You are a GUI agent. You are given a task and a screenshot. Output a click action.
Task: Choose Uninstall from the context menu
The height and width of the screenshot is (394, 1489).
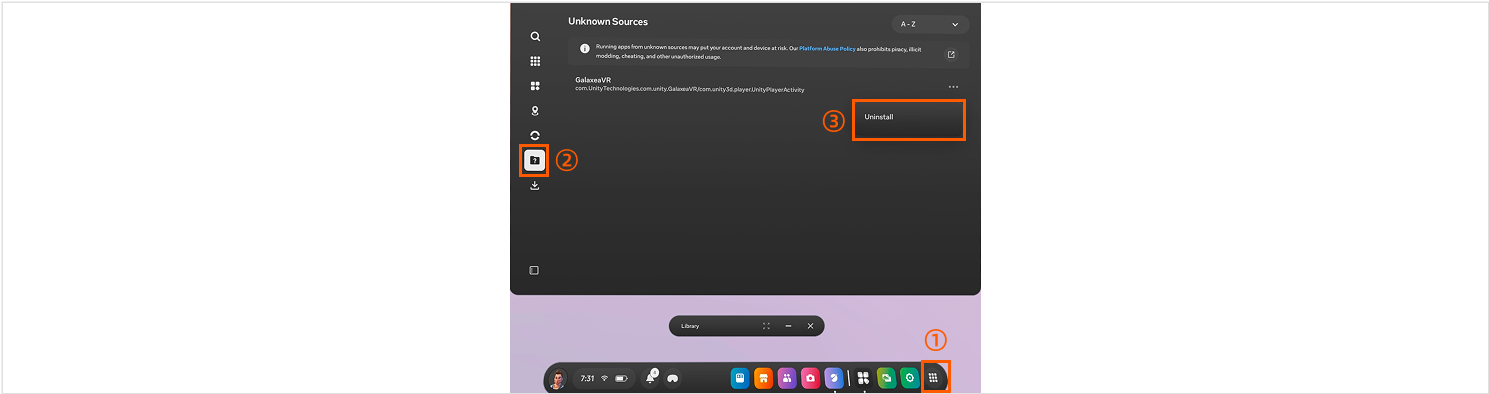(x=909, y=120)
